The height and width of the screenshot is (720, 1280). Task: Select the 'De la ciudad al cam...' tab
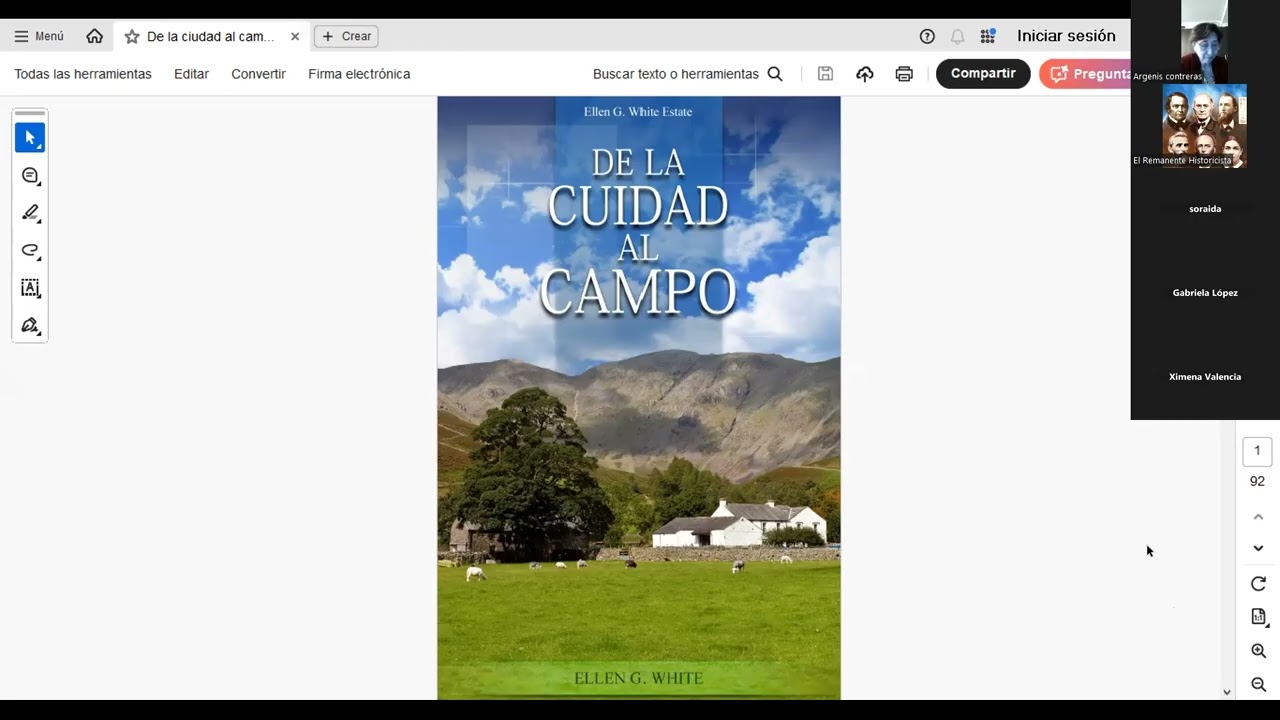(210, 36)
